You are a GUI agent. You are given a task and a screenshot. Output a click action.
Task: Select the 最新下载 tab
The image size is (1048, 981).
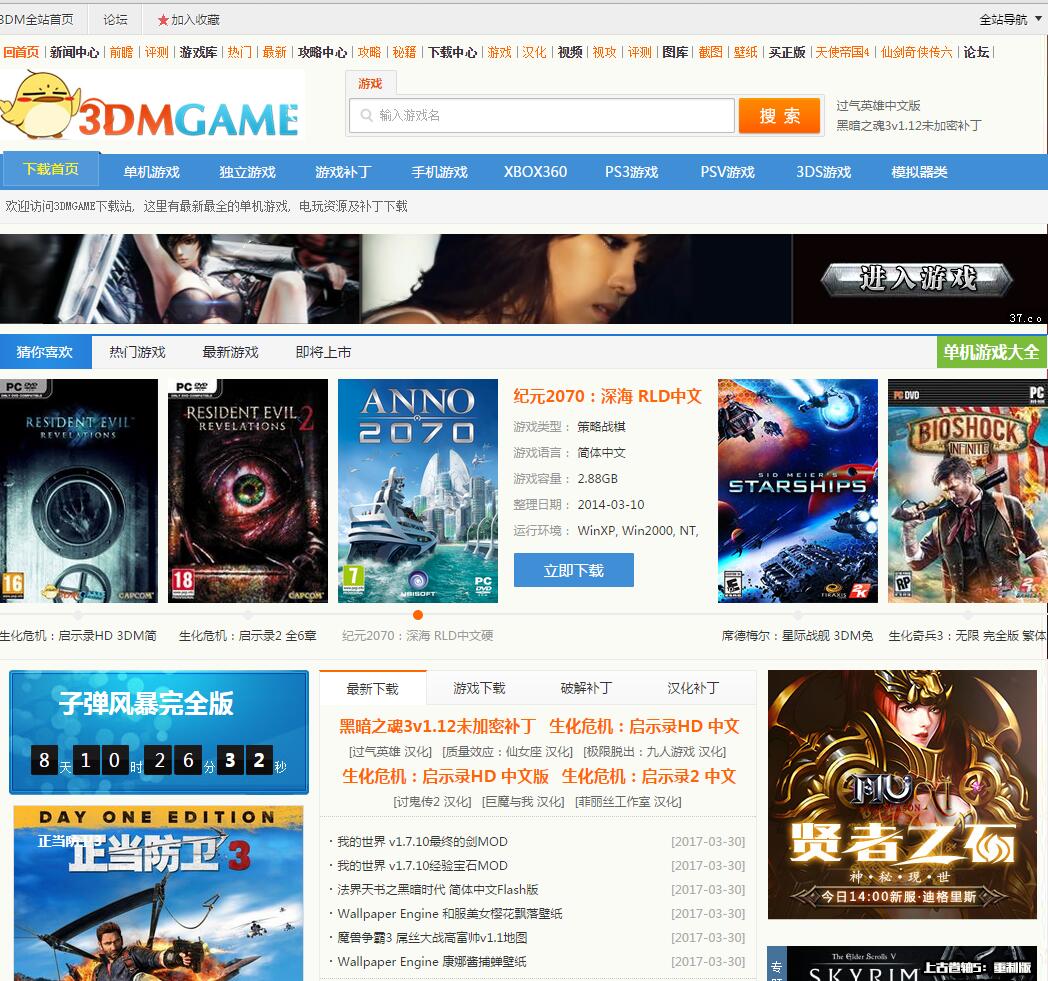372,688
